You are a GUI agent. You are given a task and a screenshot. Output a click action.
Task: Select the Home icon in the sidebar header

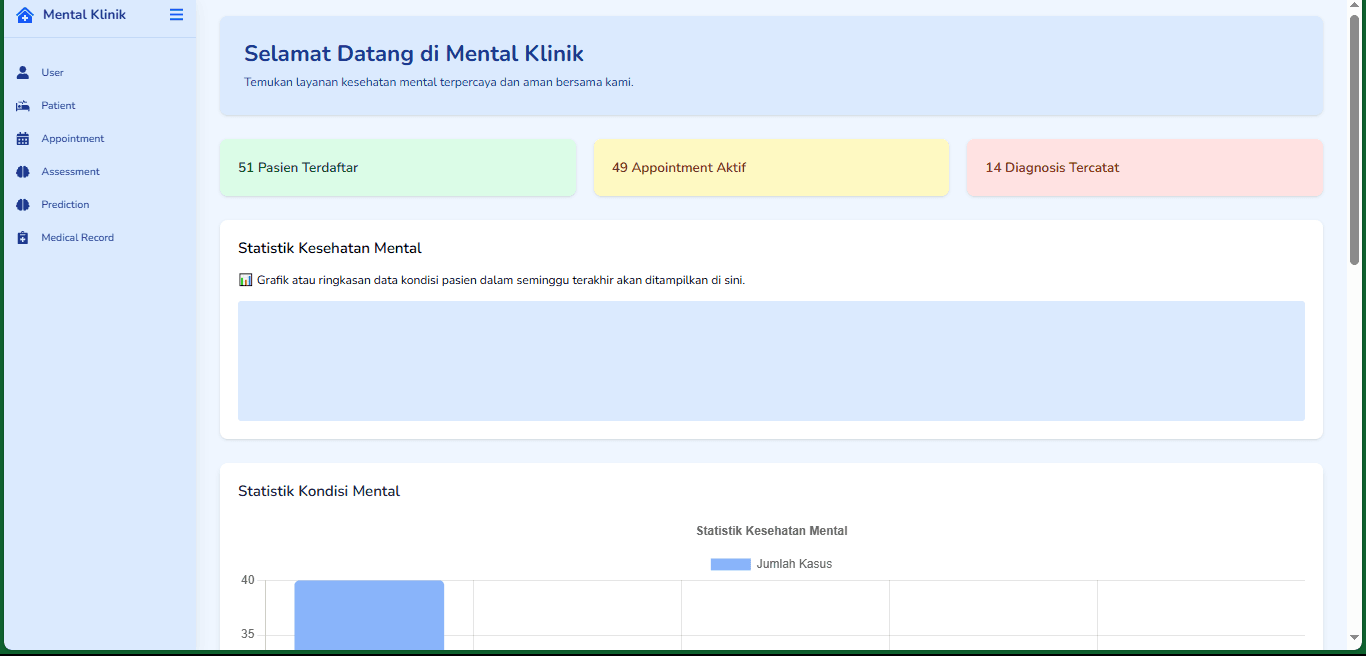pos(25,14)
